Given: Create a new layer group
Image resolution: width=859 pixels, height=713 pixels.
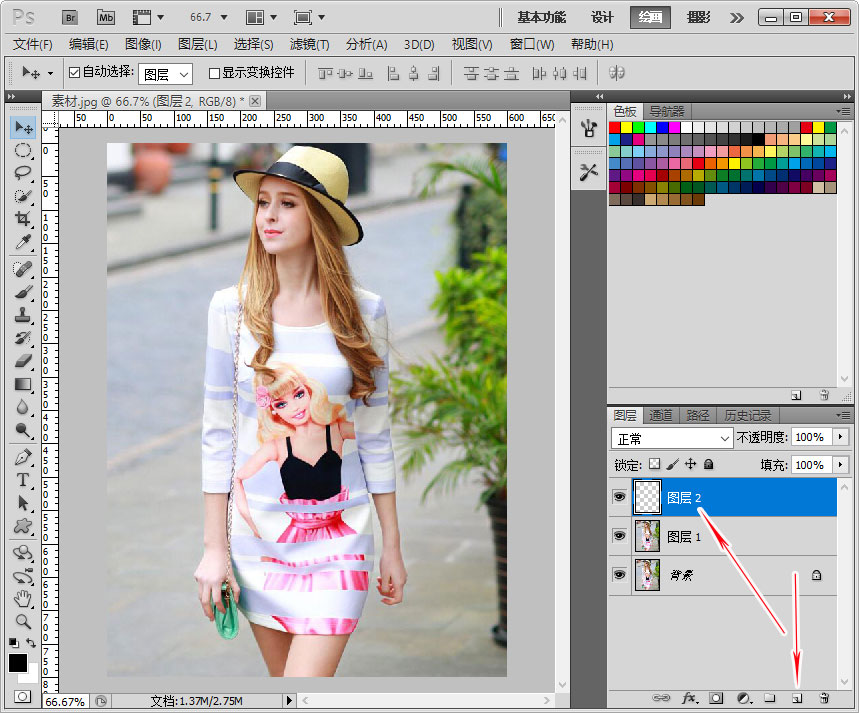Looking at the screenshot, I should pos(770,698).
